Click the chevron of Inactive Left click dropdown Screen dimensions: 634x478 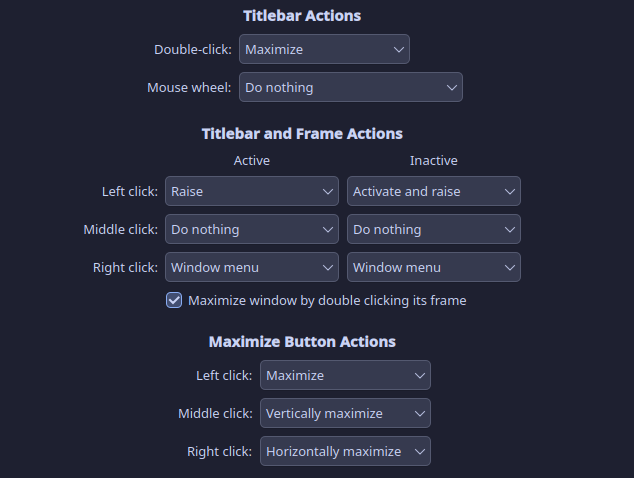510,191
